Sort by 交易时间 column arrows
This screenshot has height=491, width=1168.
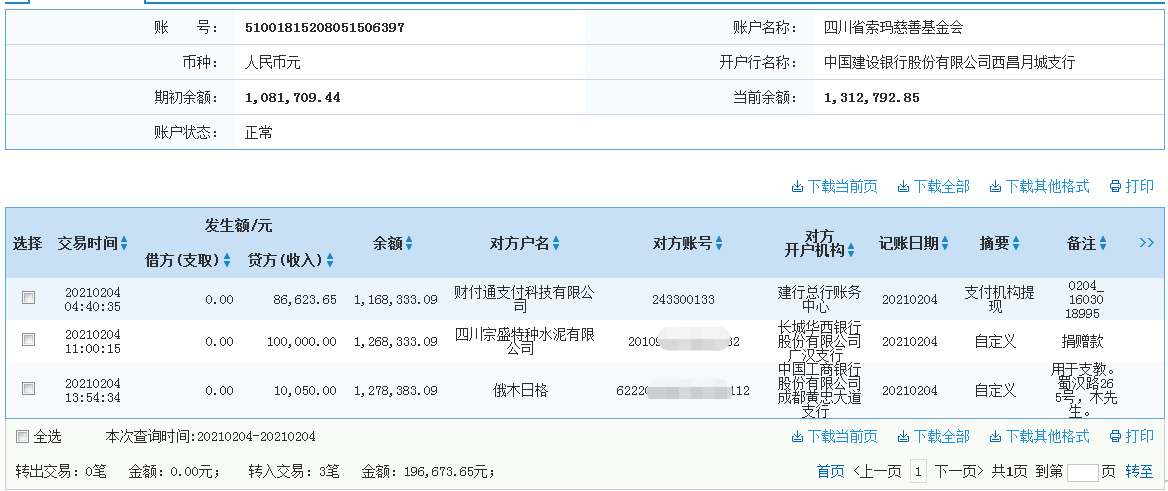tap(124, 243)
